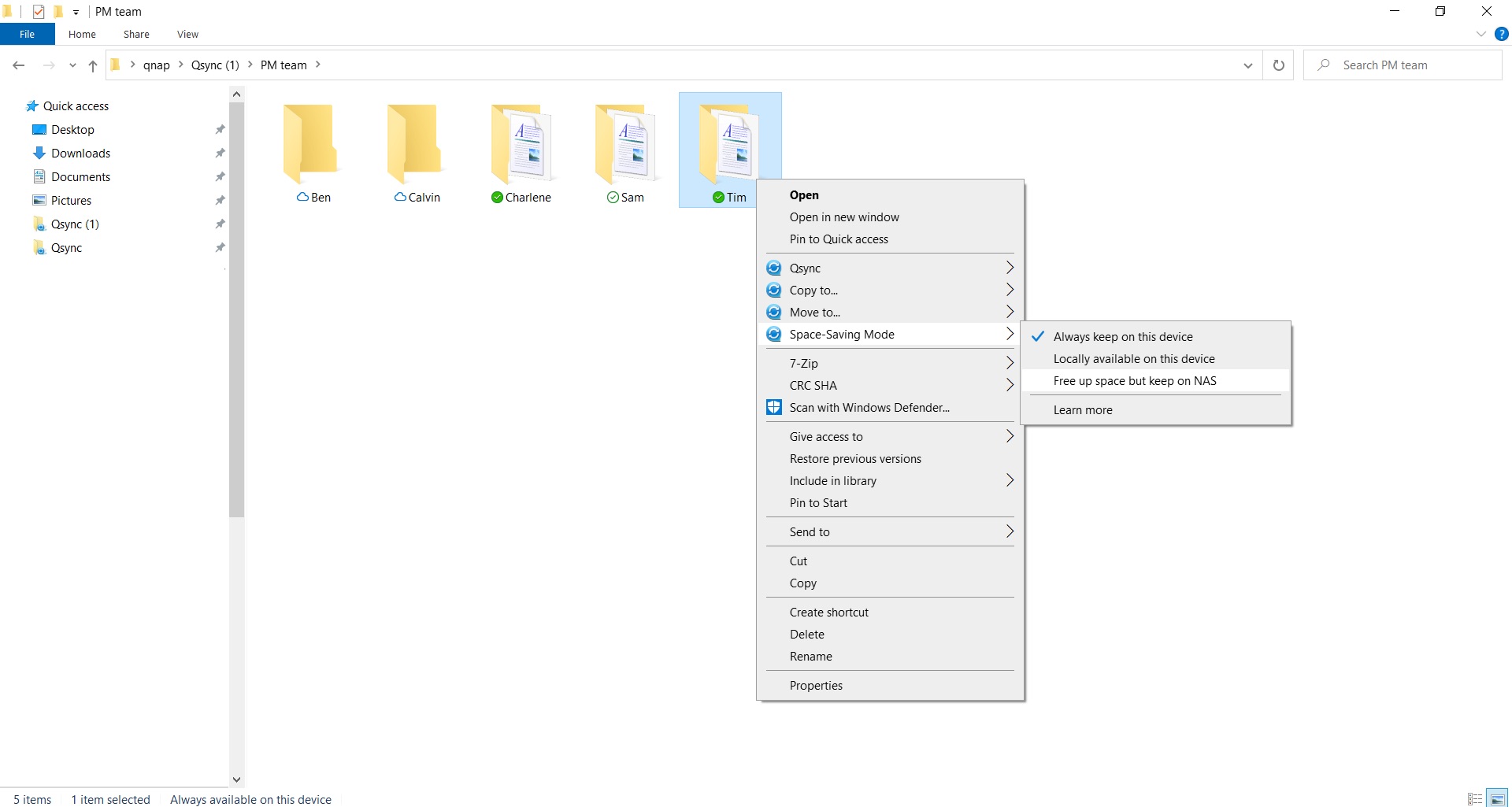Choose Free up space but keep on NAS
The height and width of the screenshot is (807, 1512).
tap(1134, 381)
